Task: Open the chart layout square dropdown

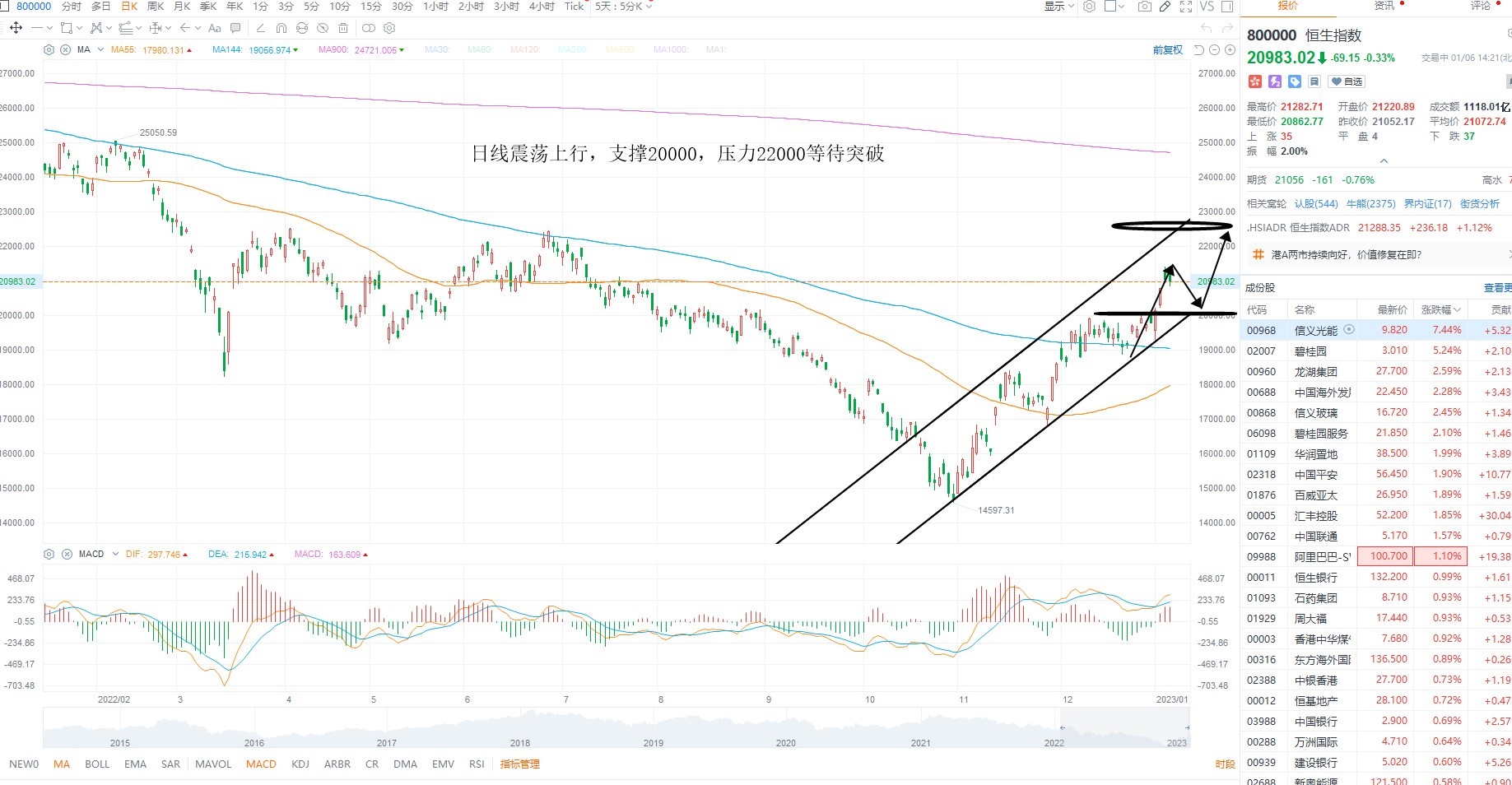Action: 1114,7
